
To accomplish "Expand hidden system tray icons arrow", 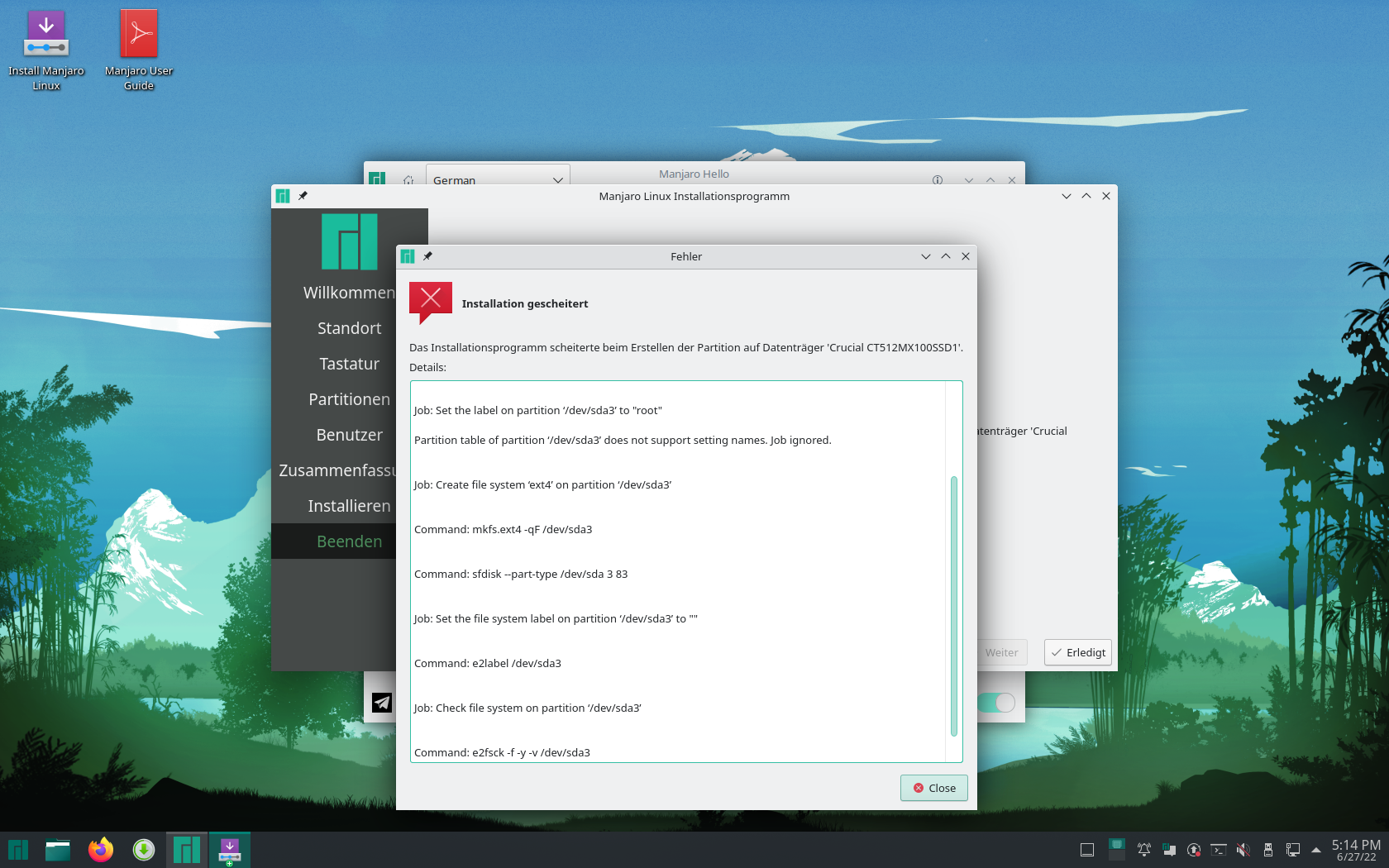I will (x=1316, y=850).
